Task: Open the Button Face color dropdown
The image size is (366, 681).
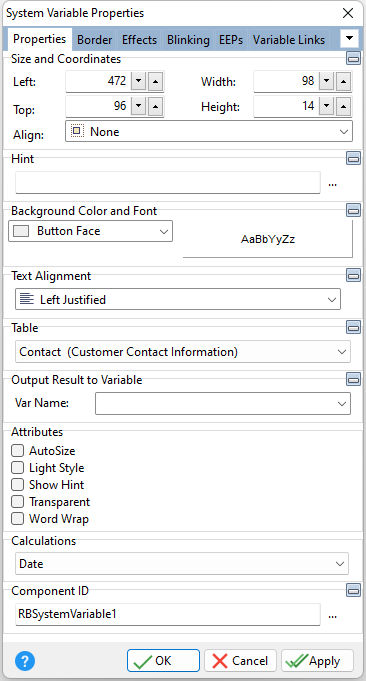Action: tap(90, 231)
